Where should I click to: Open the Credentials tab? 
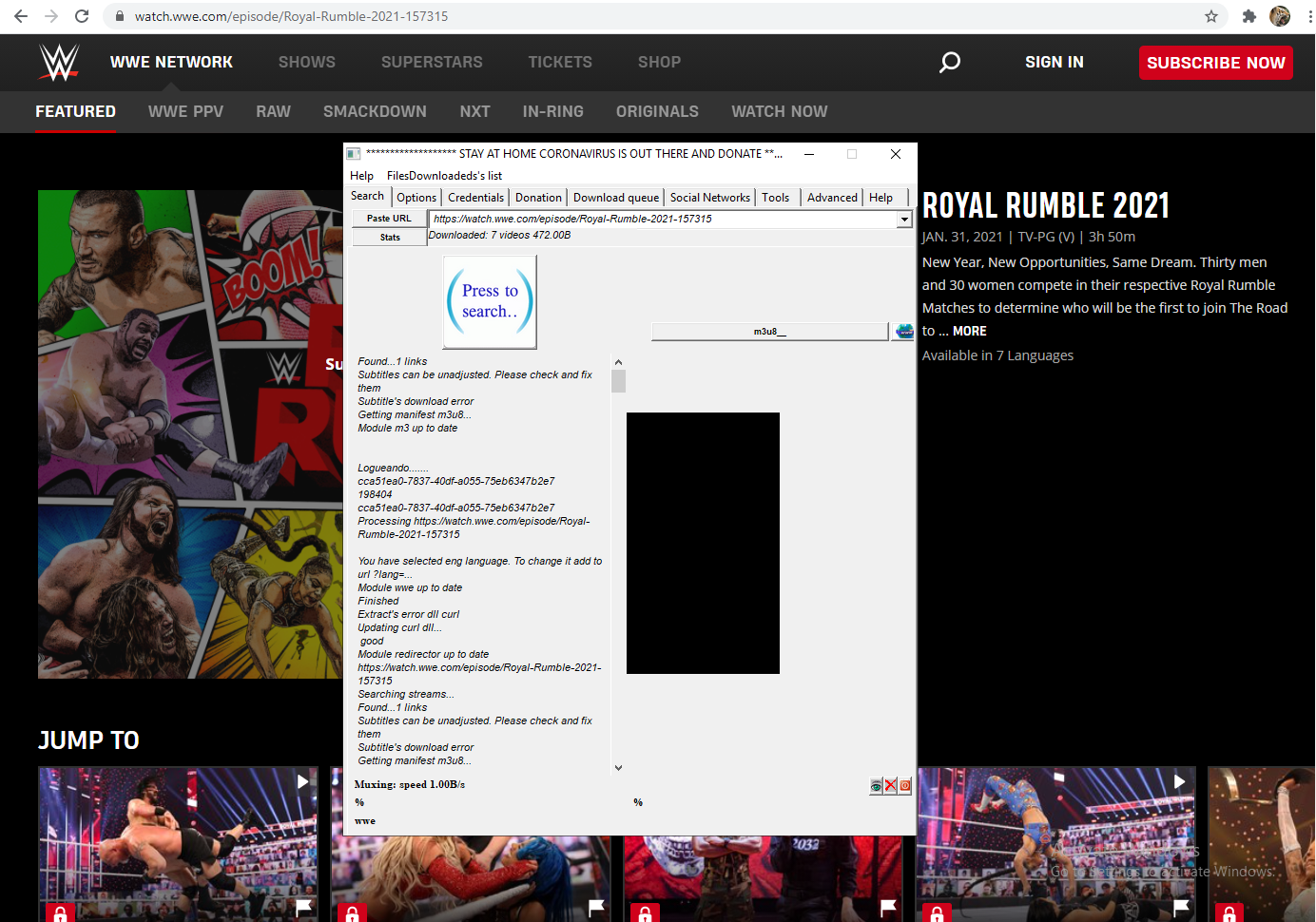[475, 198]
